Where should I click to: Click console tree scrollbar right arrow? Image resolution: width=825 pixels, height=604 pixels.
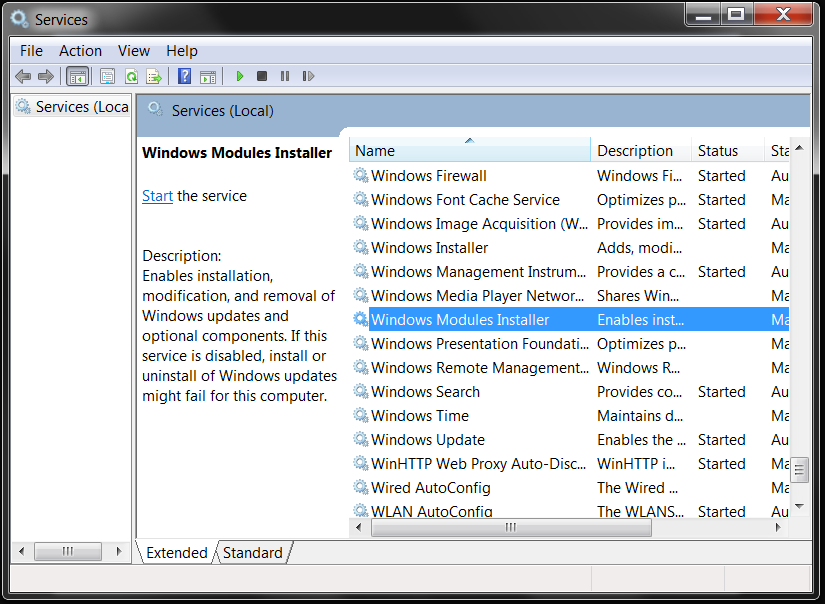pyautogui.click(x=119, y=551)
